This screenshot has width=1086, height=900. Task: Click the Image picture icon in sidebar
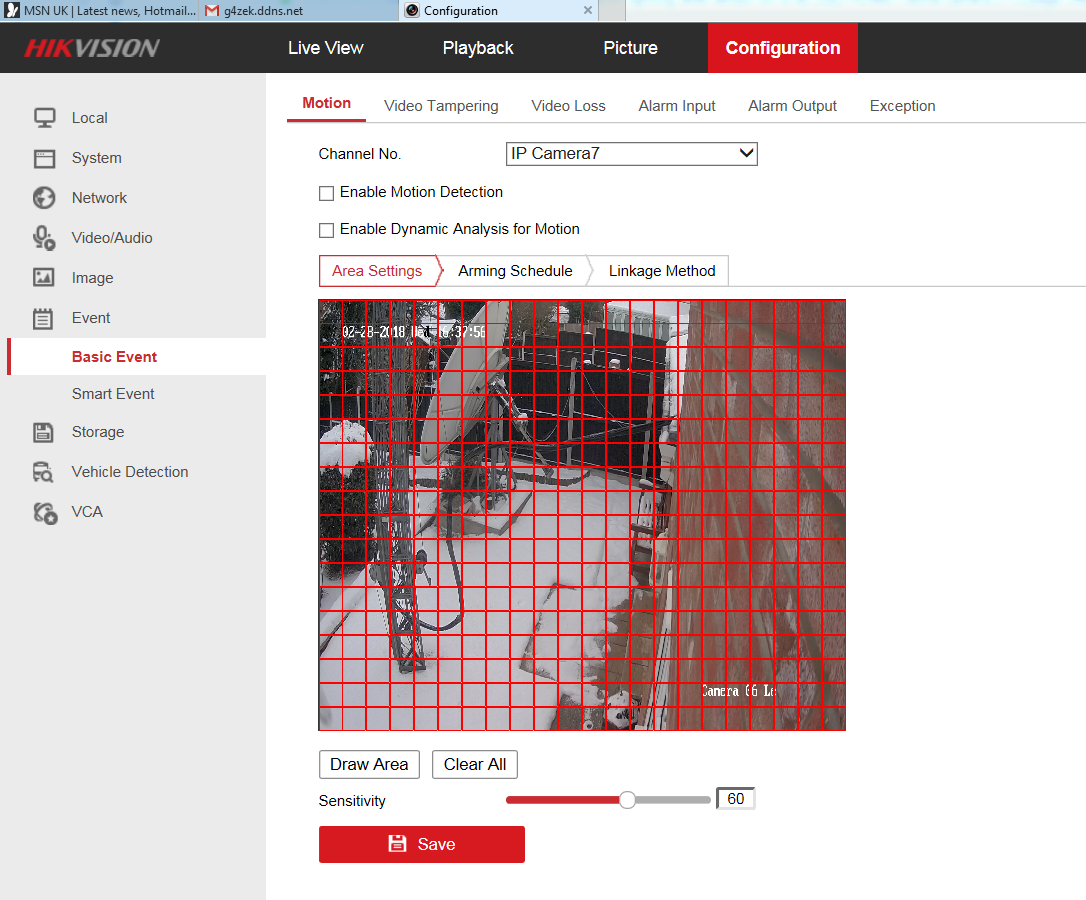coord(44,278)
